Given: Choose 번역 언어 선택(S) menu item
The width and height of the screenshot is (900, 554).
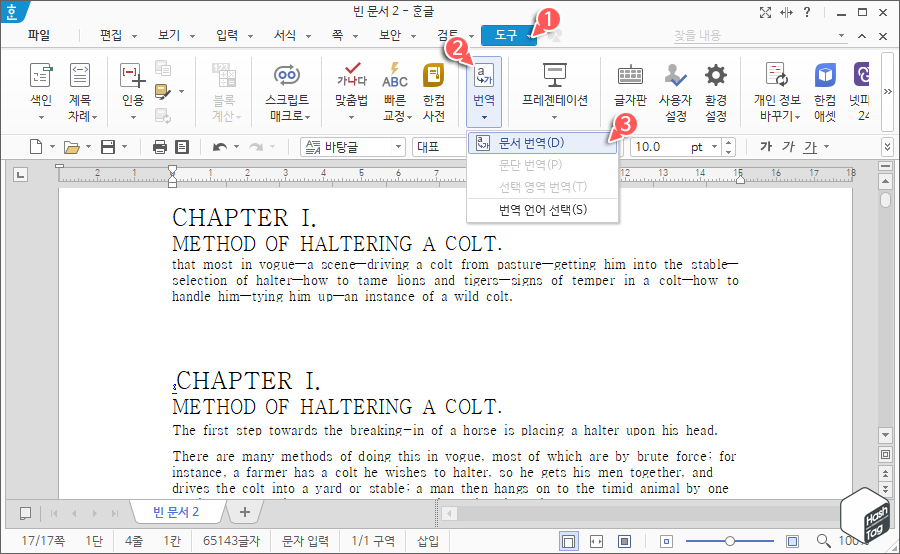Looking at the screenshot, I should click(x=542, y=210).
